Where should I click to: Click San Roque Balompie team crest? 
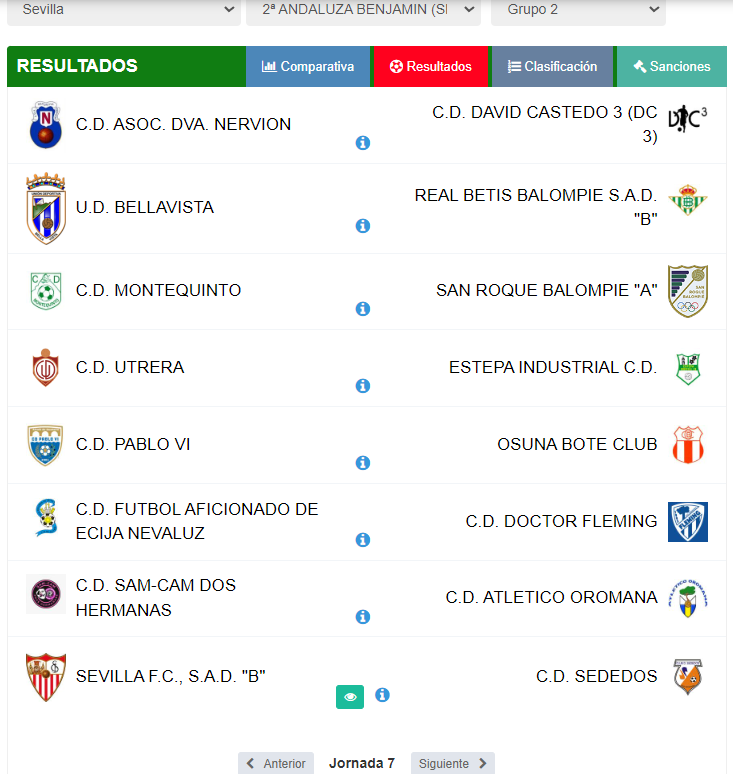[687, 291]
